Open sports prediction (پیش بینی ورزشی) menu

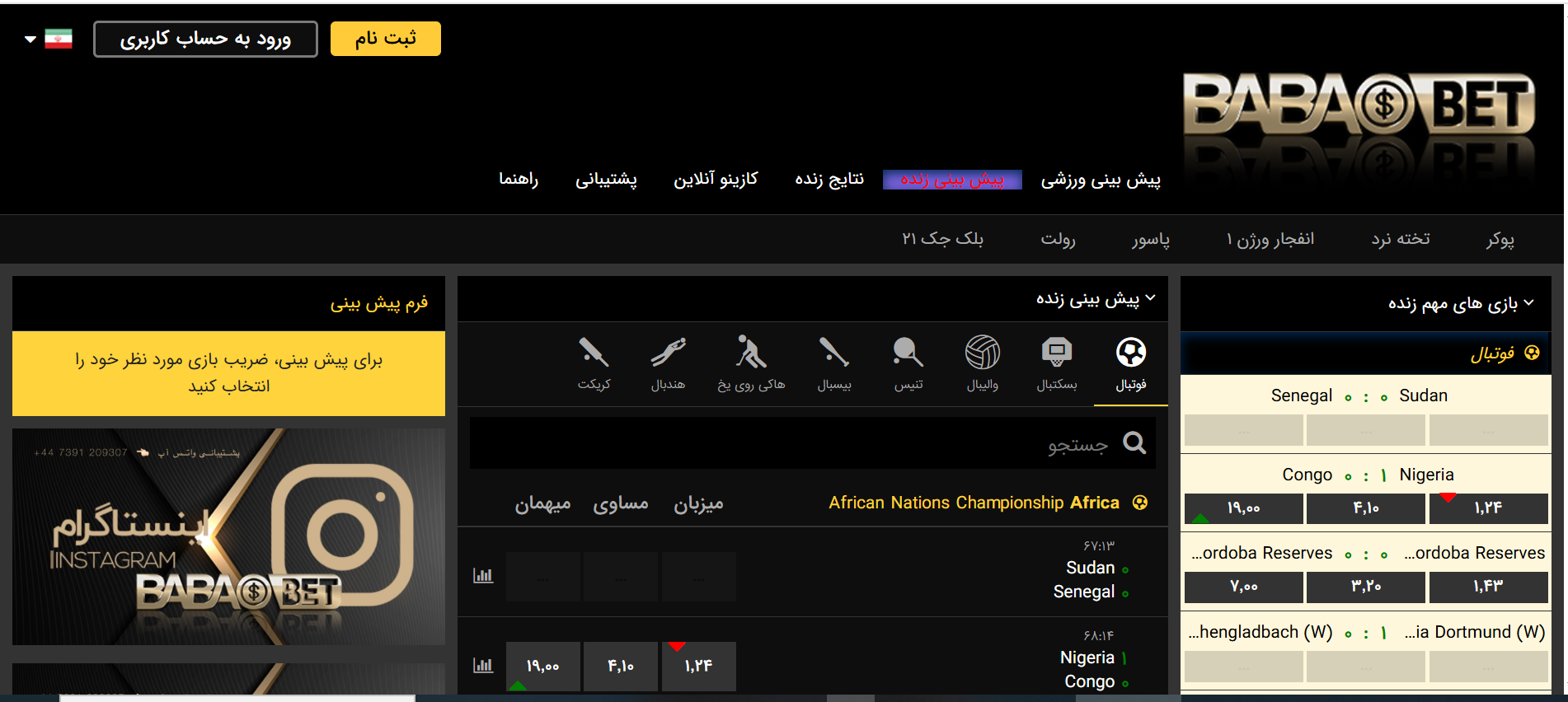point(1101,180)
